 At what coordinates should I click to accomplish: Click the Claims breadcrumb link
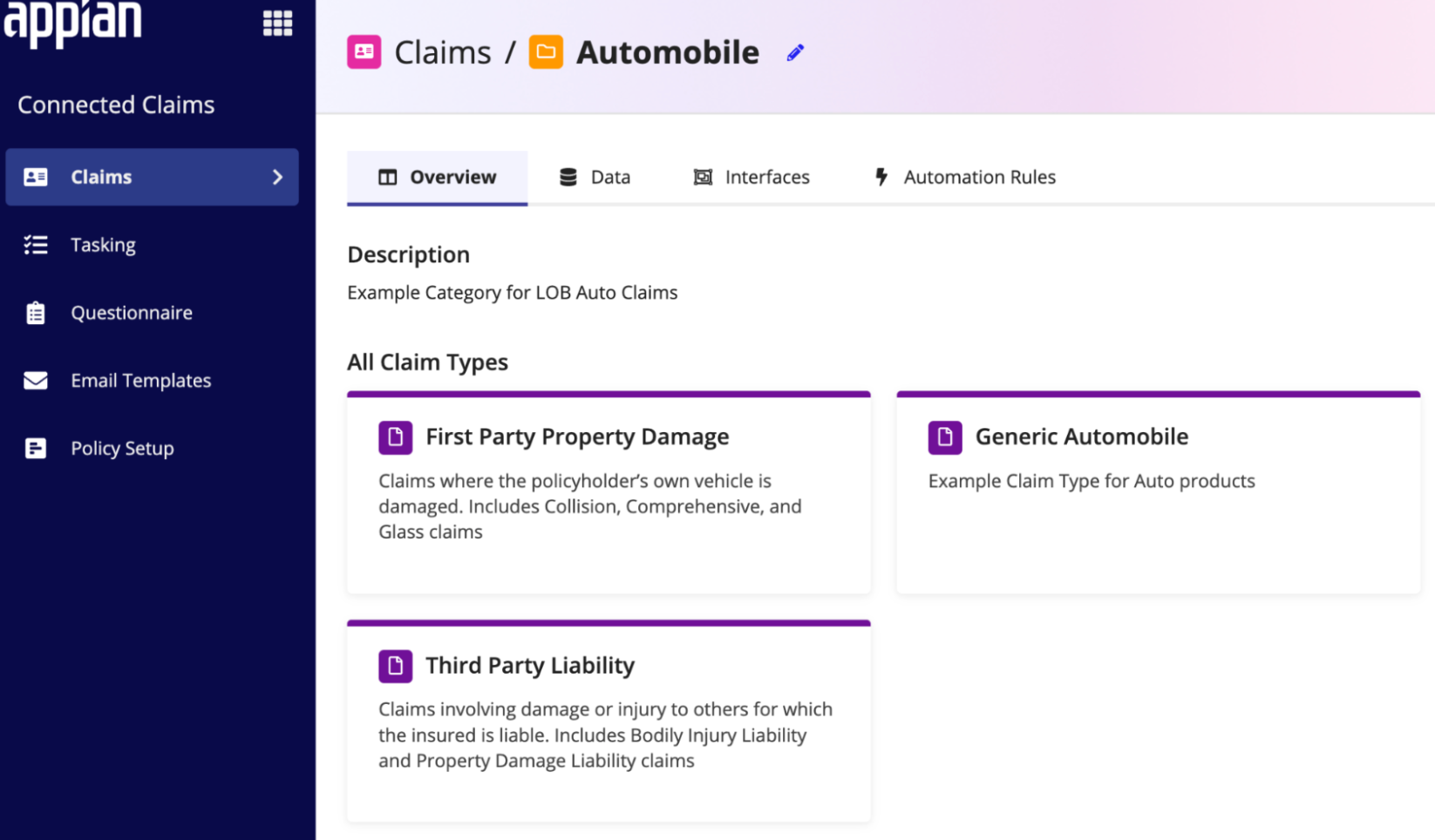pos(443,53)
